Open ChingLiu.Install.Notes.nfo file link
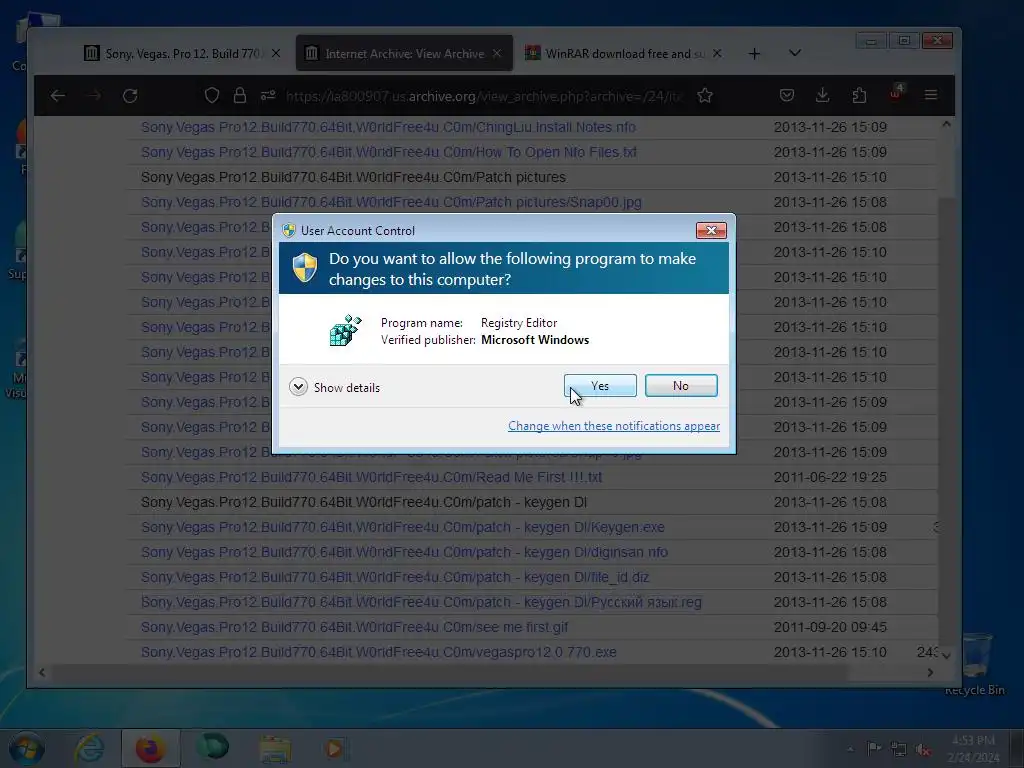 coord(388,127)
